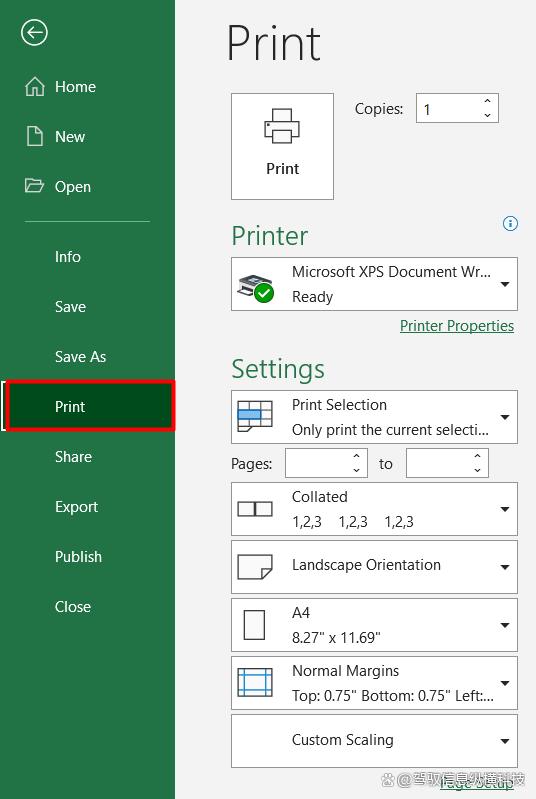Click the Home house icon

point(35,87)
